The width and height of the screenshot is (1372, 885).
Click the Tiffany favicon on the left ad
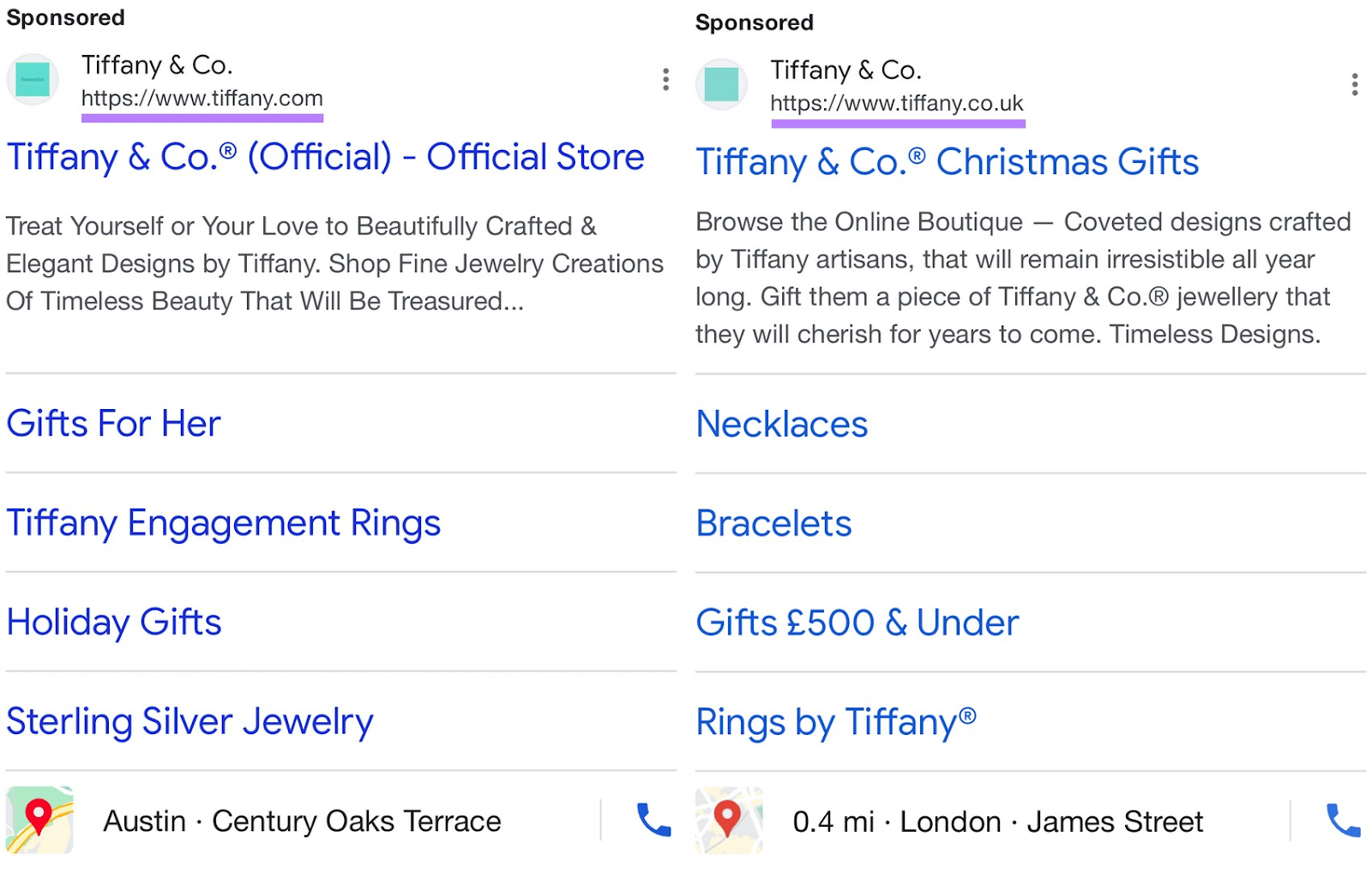click(x=33, y=80)
